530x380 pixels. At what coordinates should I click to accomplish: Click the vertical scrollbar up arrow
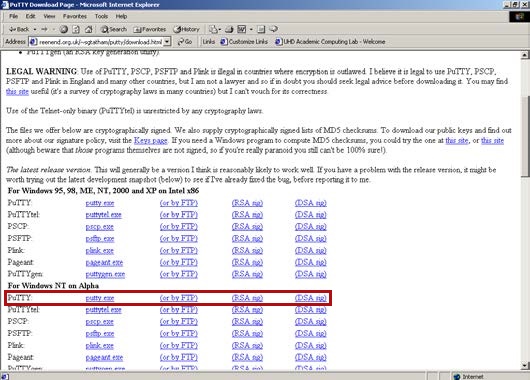pos(525,55)
